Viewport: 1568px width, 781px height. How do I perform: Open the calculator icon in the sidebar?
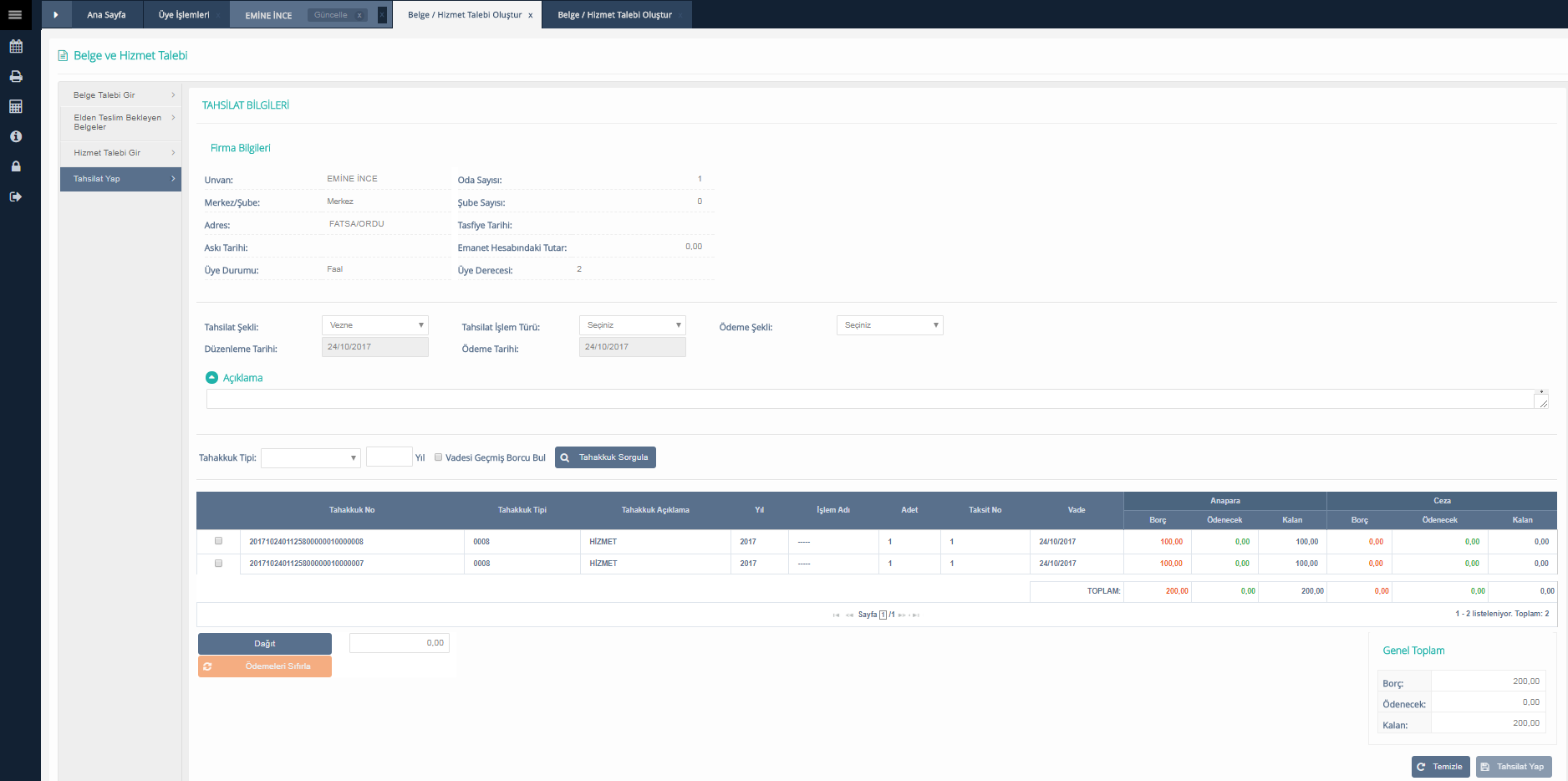pos(16,106)
